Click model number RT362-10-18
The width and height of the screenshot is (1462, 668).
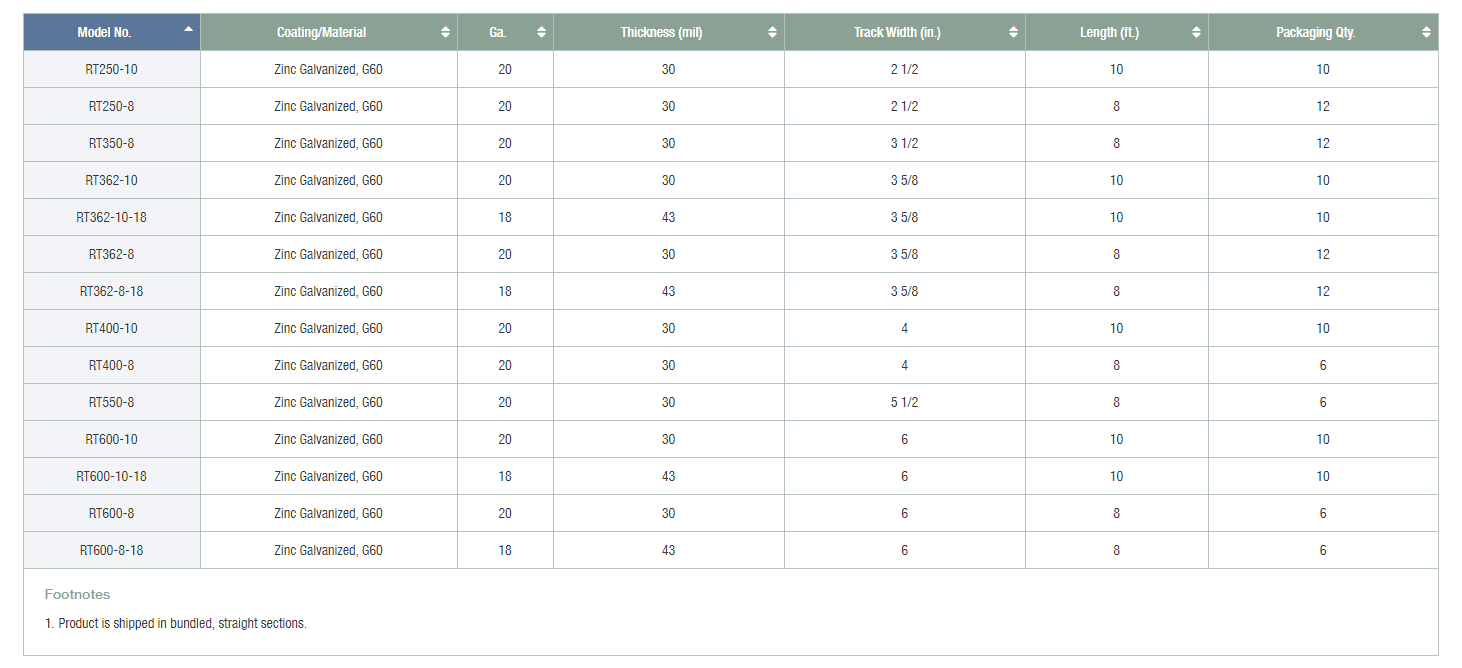click(x=111, y=217)
